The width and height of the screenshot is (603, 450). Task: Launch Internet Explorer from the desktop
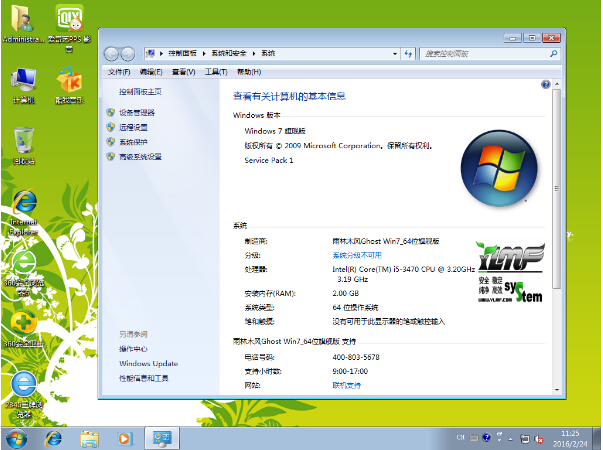pyautogui.click(x=24, y=212)
